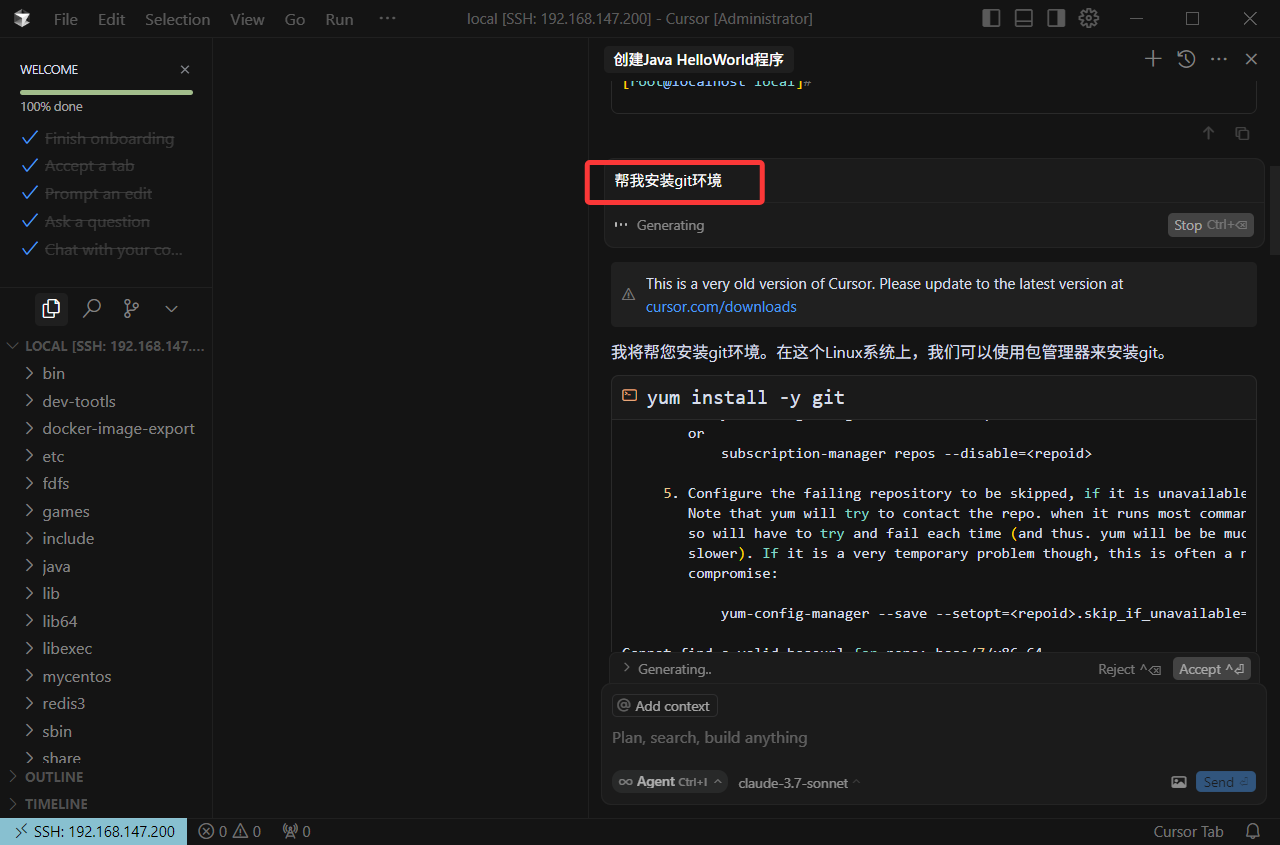Attach image icon in chat input
This screenshot has width=1280, height=845.
[x=1179, y=782]
